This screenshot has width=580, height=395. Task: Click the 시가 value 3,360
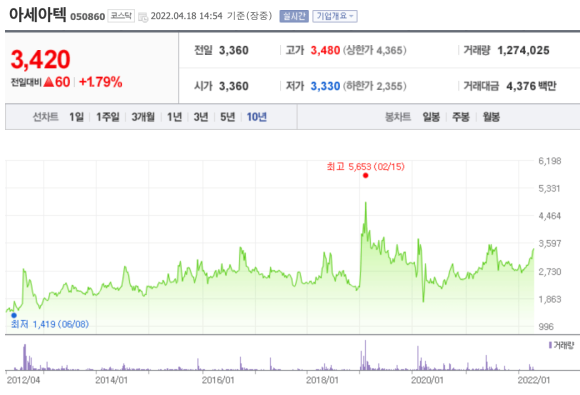pos(234,86)
